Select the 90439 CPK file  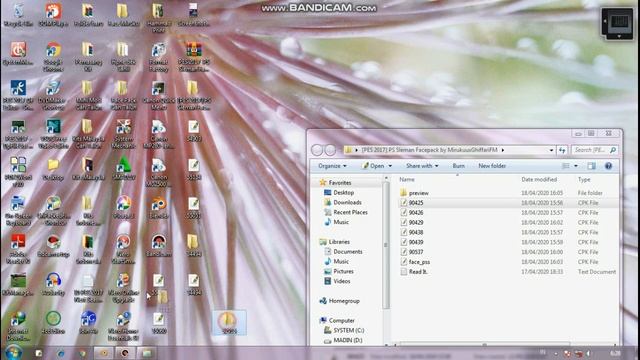coord(416,242)
